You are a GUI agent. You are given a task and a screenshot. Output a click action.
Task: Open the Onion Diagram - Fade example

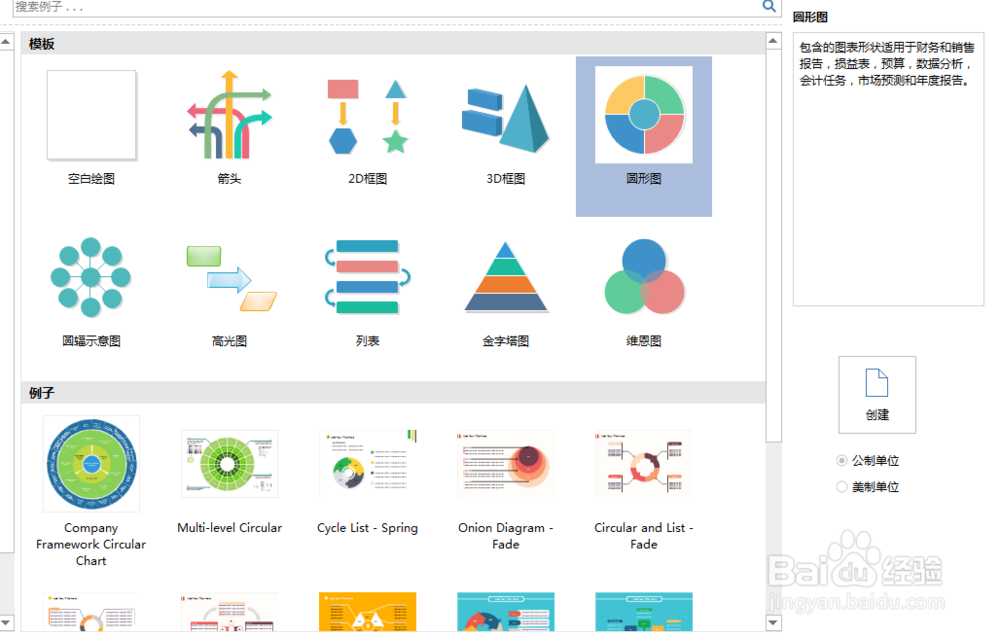pyautogui.click(x=506, y=464)
